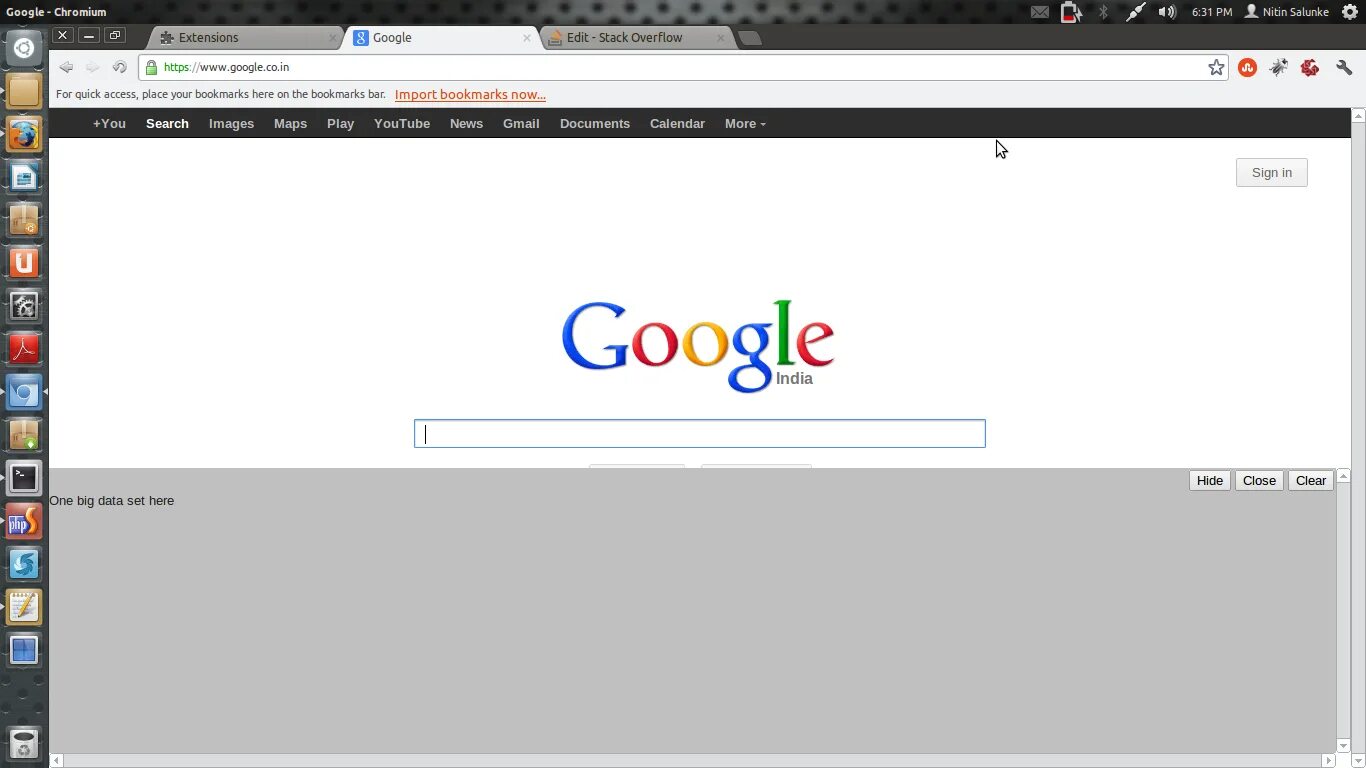The image size is (1366, 768).
Task: Open Gmail in Google bar
Action: 521,124
